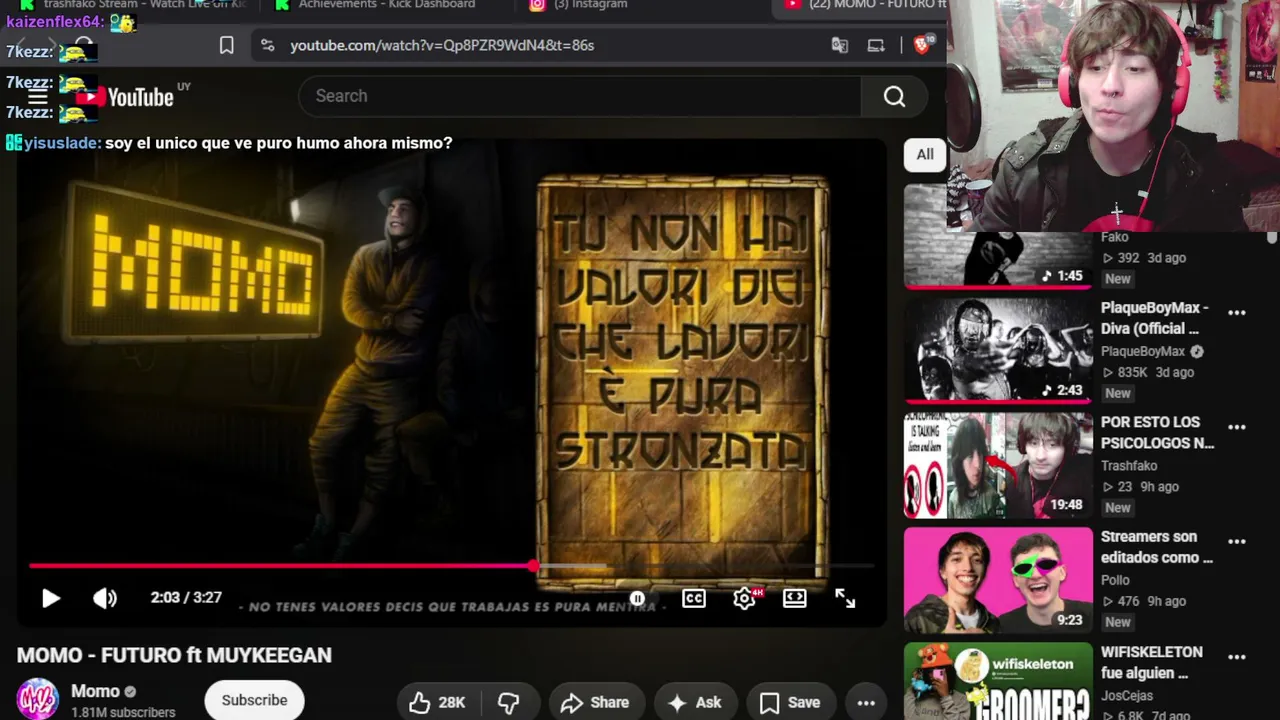This screenshot has width=1280, height=720.
Task: Open the player settings gear
Action: (745, 598)
